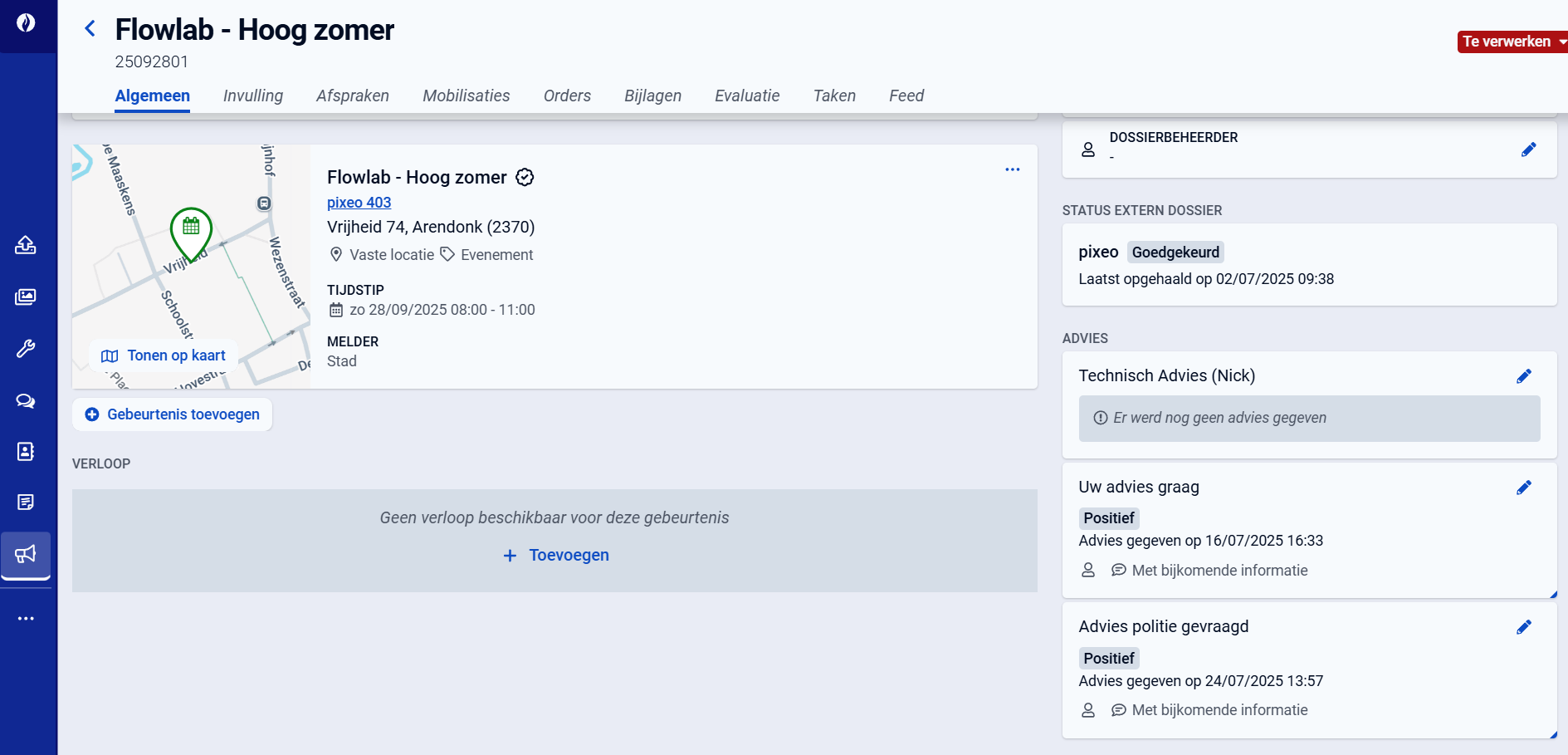Screen dimensions: 1568x755
Task: Open the image gallery sidebar icon
Action: point(26,297)
